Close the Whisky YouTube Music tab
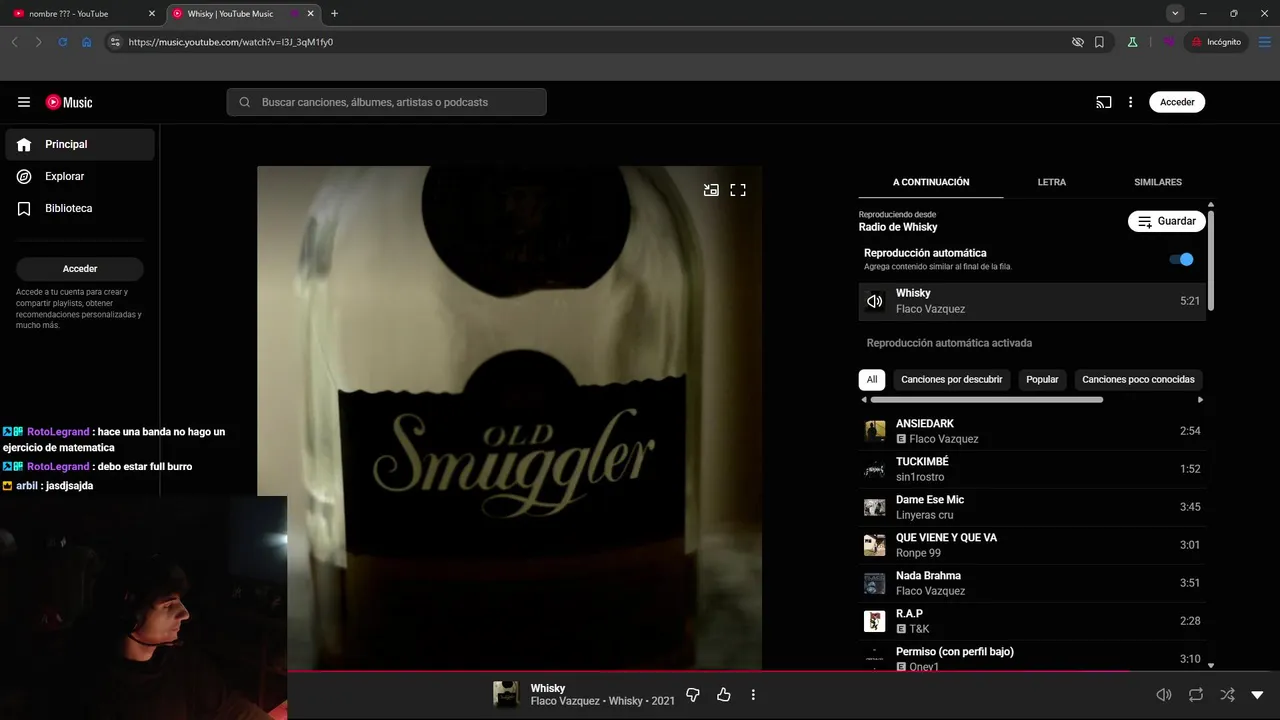This screenshot has width=1280, height=720. pos(311,14)
